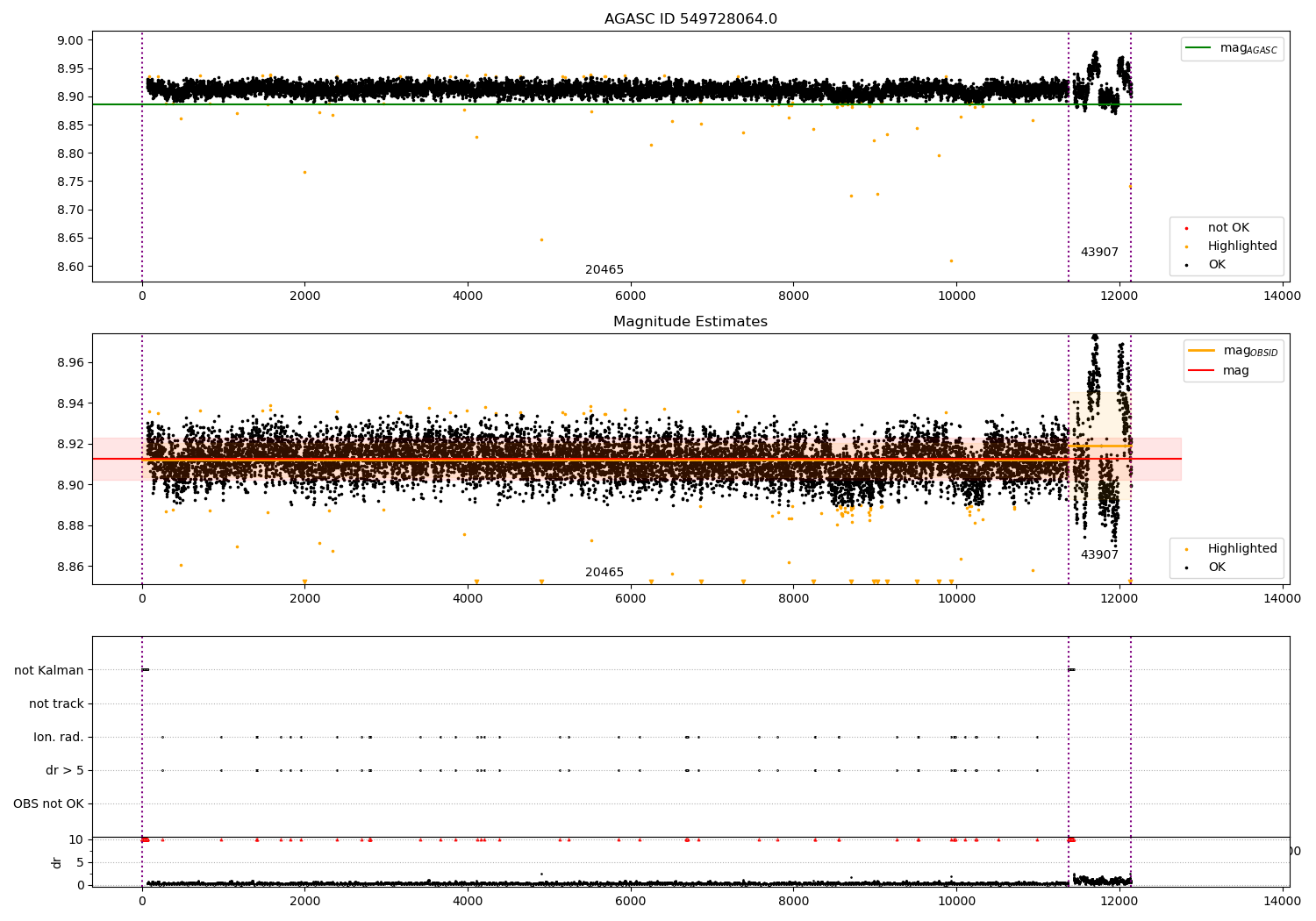
Task: Click the red 'mag' legend entry
Action: coord(1219,371)
